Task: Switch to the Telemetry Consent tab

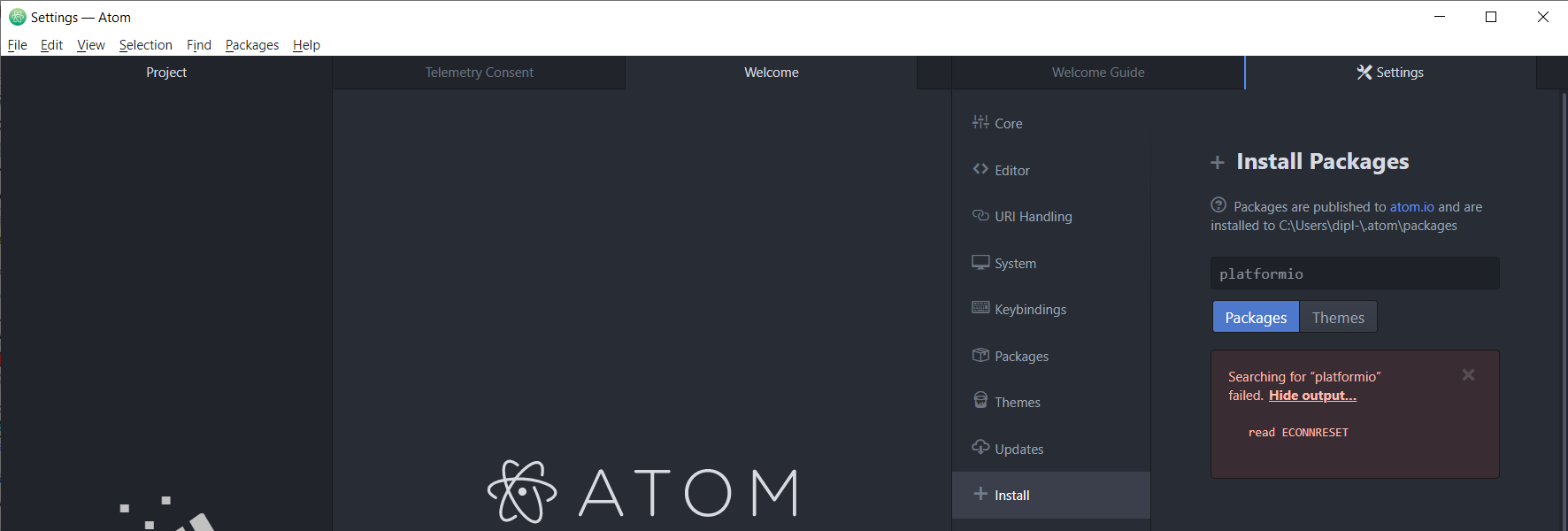Action: pos(479,73)
